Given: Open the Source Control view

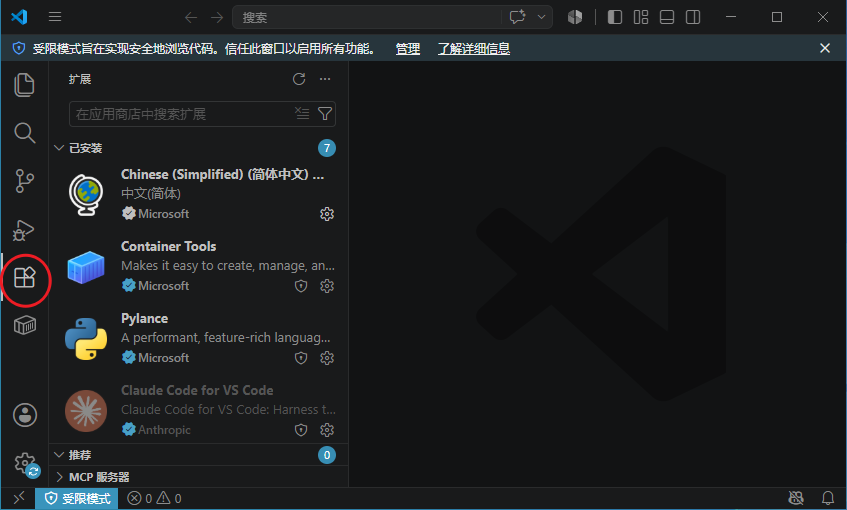Looking at the screenshot, I should (x=24, y=181).
